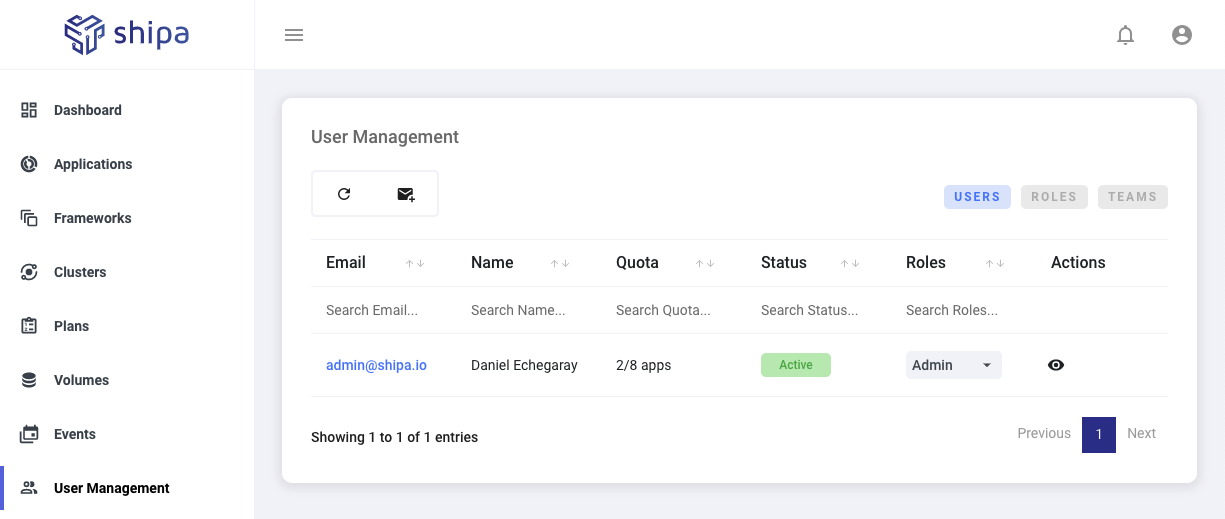Click the Roles column header

pos(926,263)
